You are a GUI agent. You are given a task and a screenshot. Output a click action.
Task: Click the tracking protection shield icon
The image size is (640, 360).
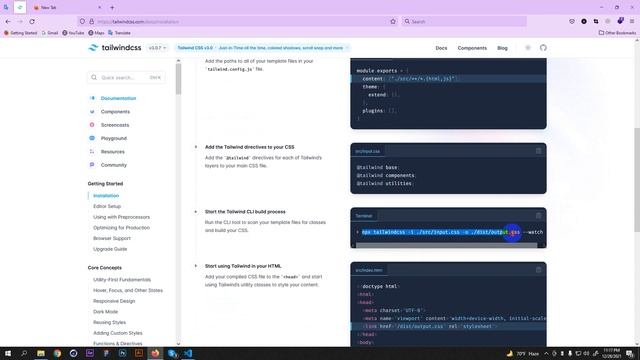point(82,21)
